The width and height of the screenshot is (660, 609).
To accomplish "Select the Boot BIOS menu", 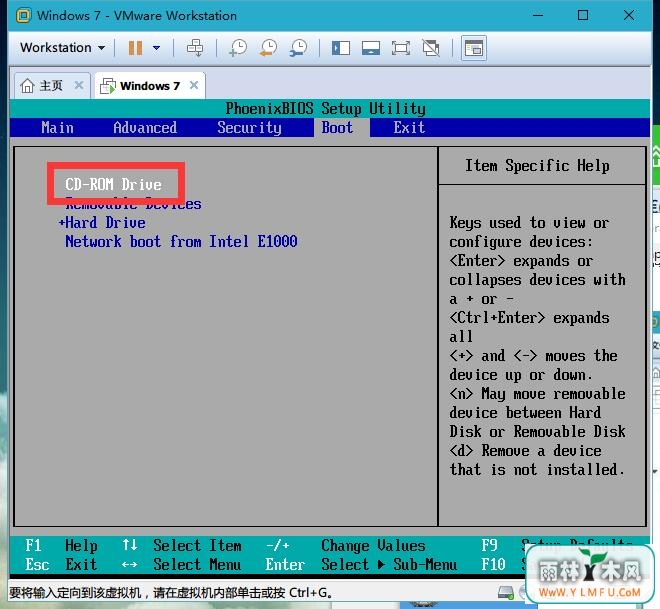I will click(337, 128).
